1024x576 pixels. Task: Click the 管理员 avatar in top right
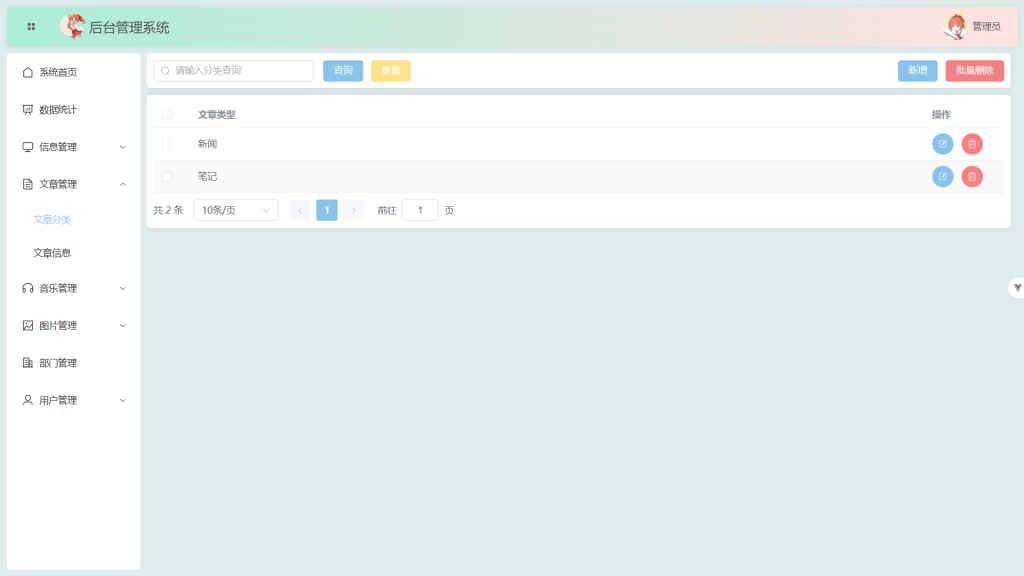coord(955,27)
